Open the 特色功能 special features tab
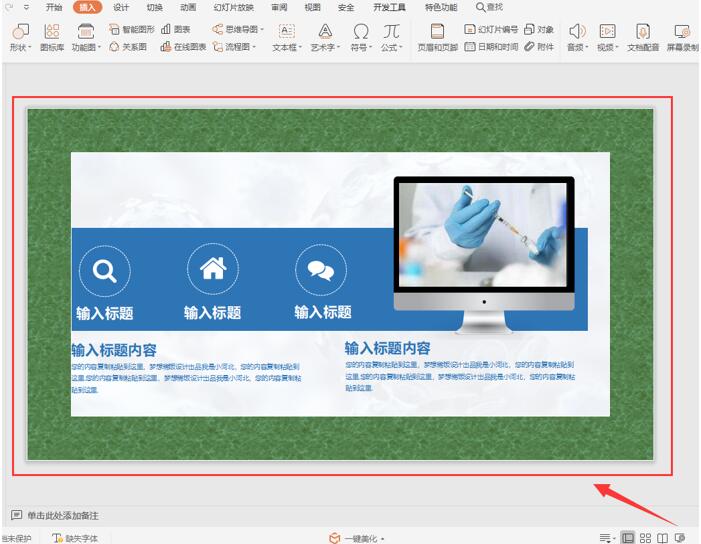701x544 pixels. pyautogui.click(x=441, y=7)
